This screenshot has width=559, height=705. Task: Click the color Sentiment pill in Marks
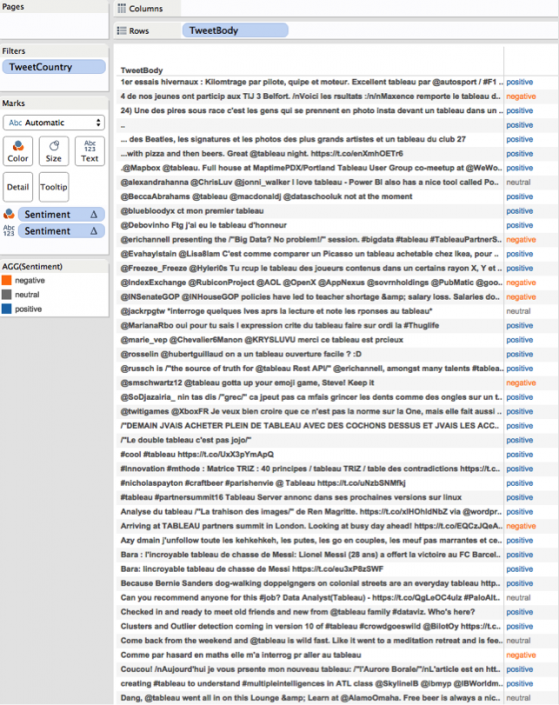(x=61, y=214)
